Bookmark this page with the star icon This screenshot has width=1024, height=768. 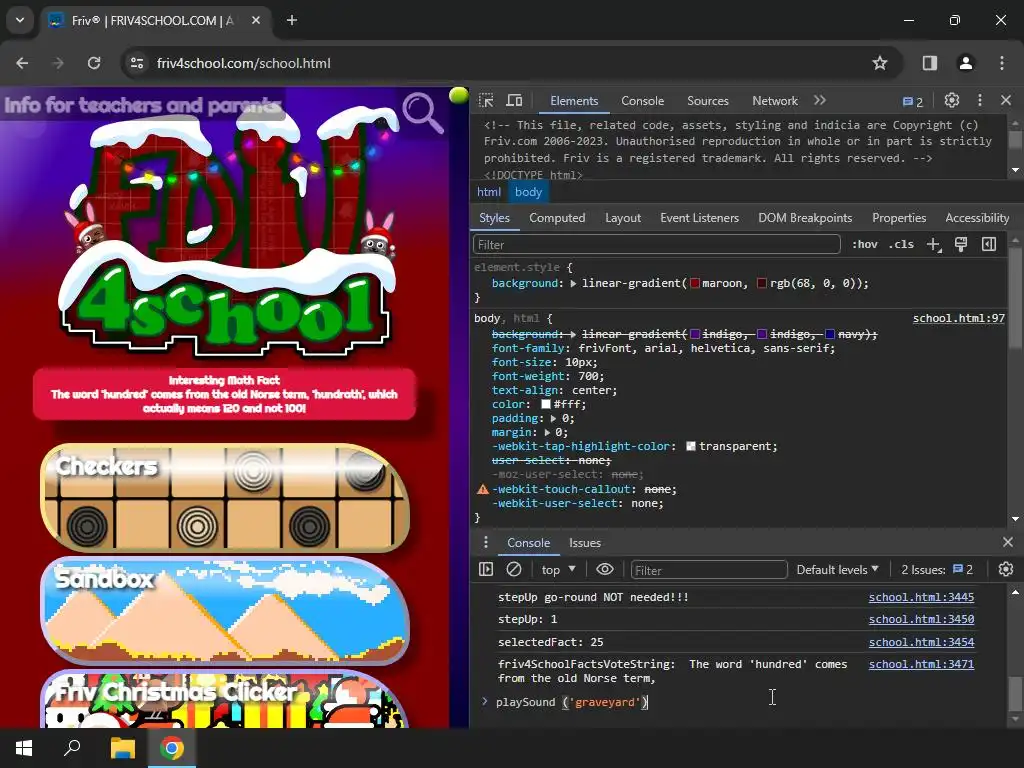[880, 63]
